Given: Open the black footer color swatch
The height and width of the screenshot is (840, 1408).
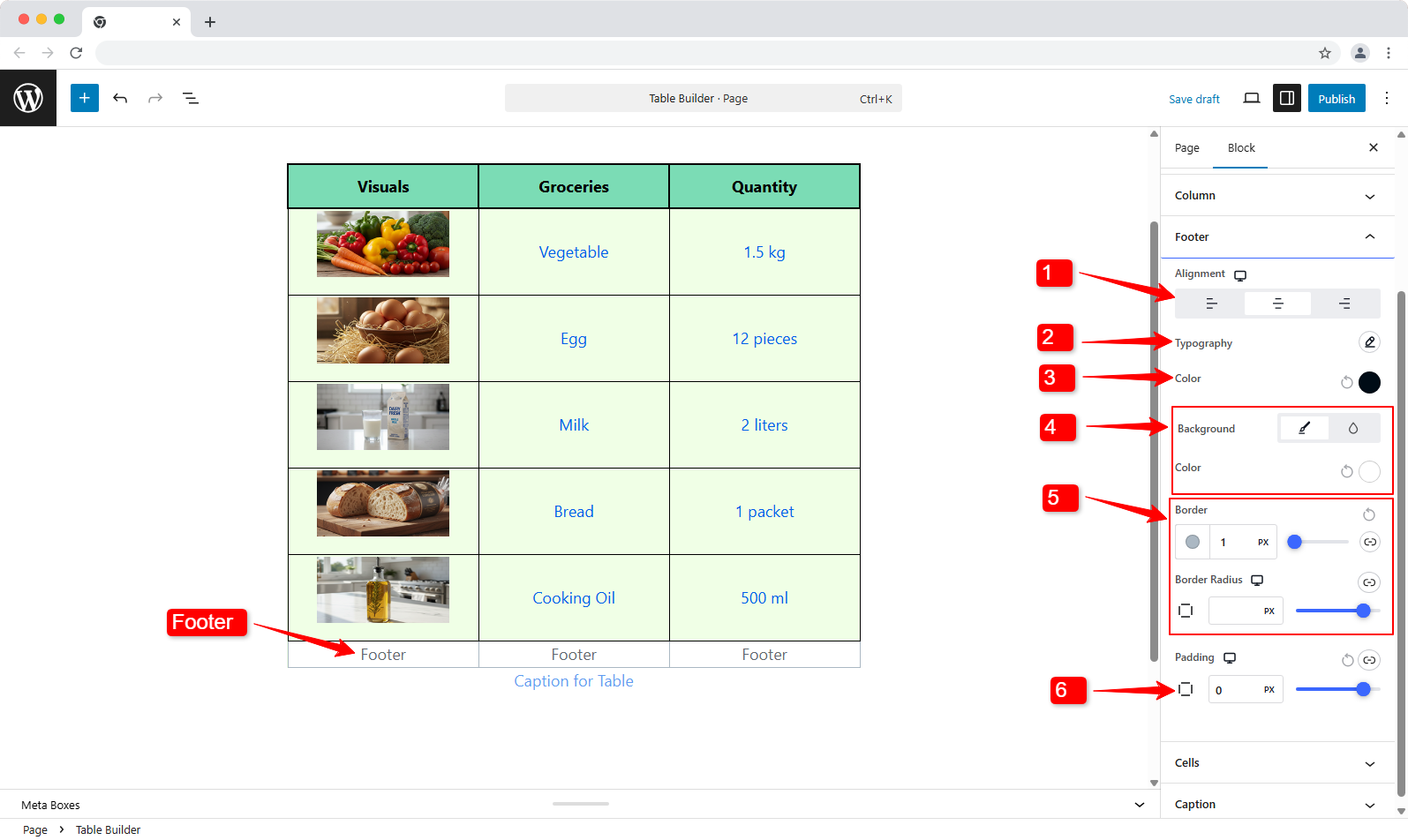Looking at the screenshot, I should [x=1369, y=382].
